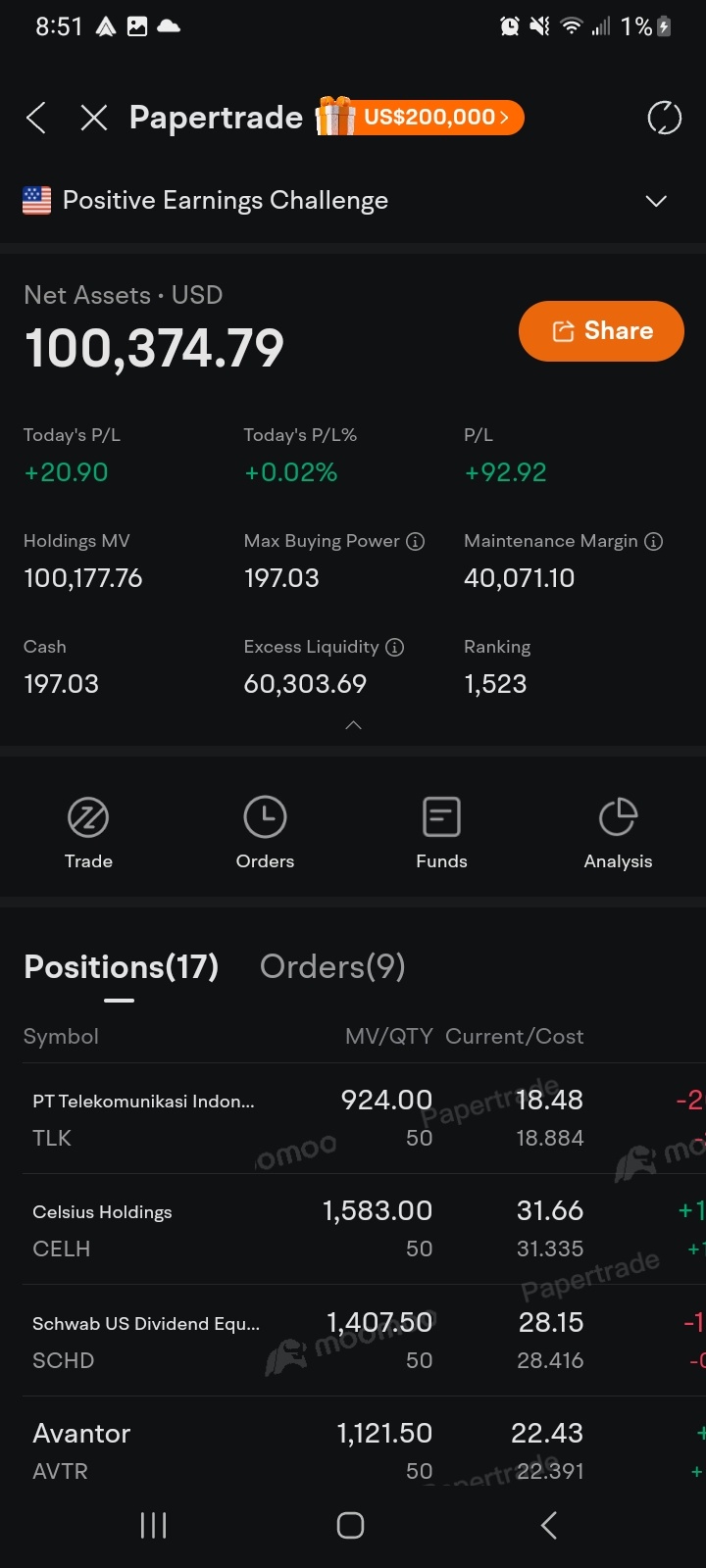Tap the back arrow icon
This screenshot has width=706, height=1568.
[x=36, y=119]
